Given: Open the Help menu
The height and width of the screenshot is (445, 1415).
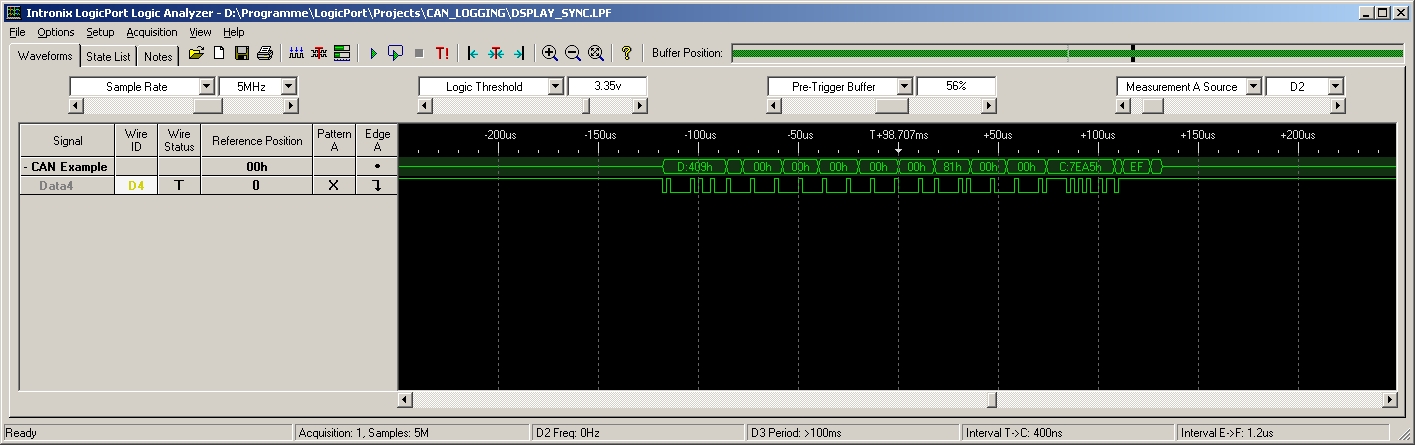Looking at the screenshot, I should pyautogui.click(x=233, y=32).
